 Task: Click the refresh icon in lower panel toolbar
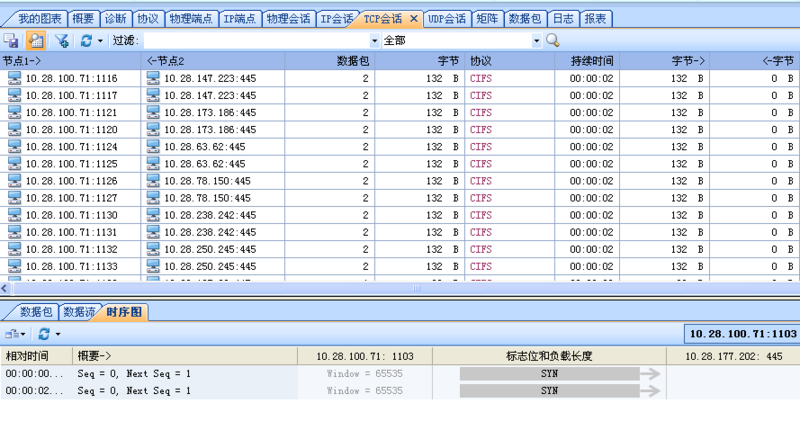44,333
